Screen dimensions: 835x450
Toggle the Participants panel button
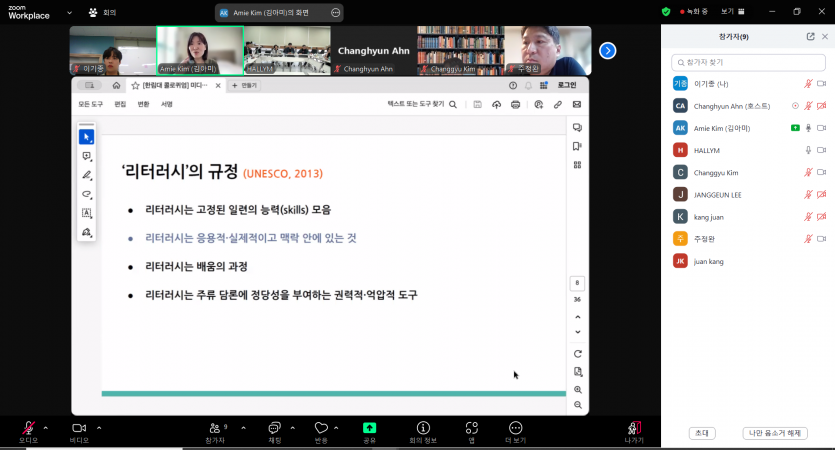(x=215, y=428)
